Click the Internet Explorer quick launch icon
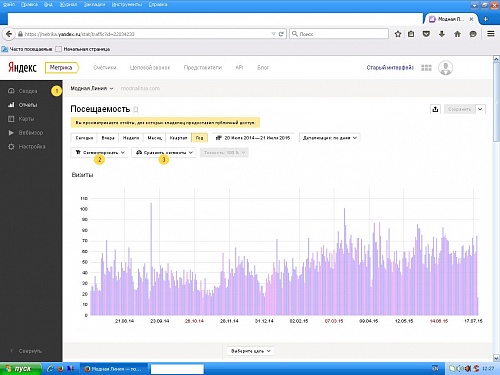The width and height of the screenshot is (500, 375). tap(50, 369)
